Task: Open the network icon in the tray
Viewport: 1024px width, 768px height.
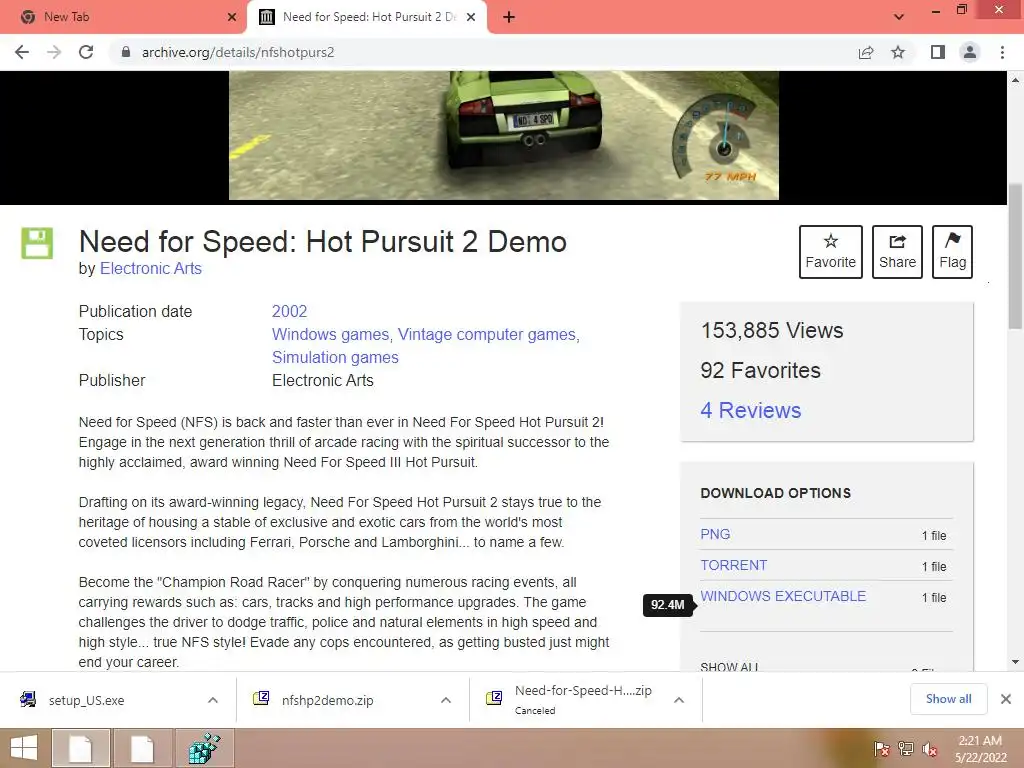Action: [906, 749]
